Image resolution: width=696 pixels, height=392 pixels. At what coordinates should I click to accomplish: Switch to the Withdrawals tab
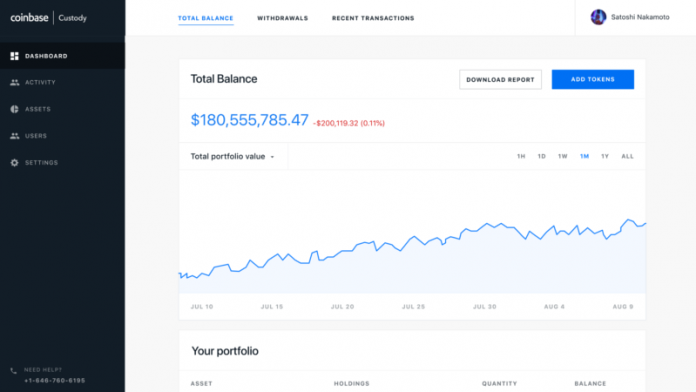click(282, 18)
